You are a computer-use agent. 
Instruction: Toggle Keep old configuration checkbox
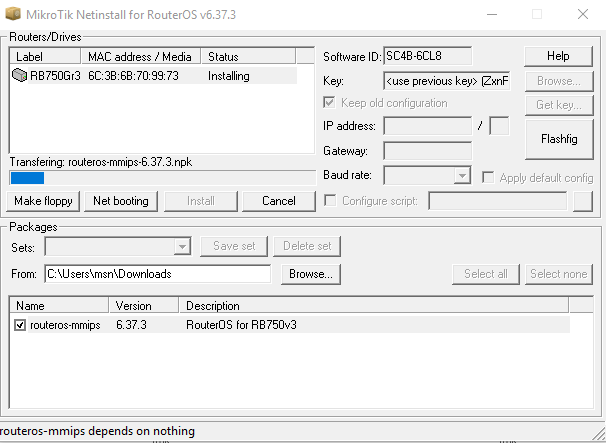[x=331, y=103]
